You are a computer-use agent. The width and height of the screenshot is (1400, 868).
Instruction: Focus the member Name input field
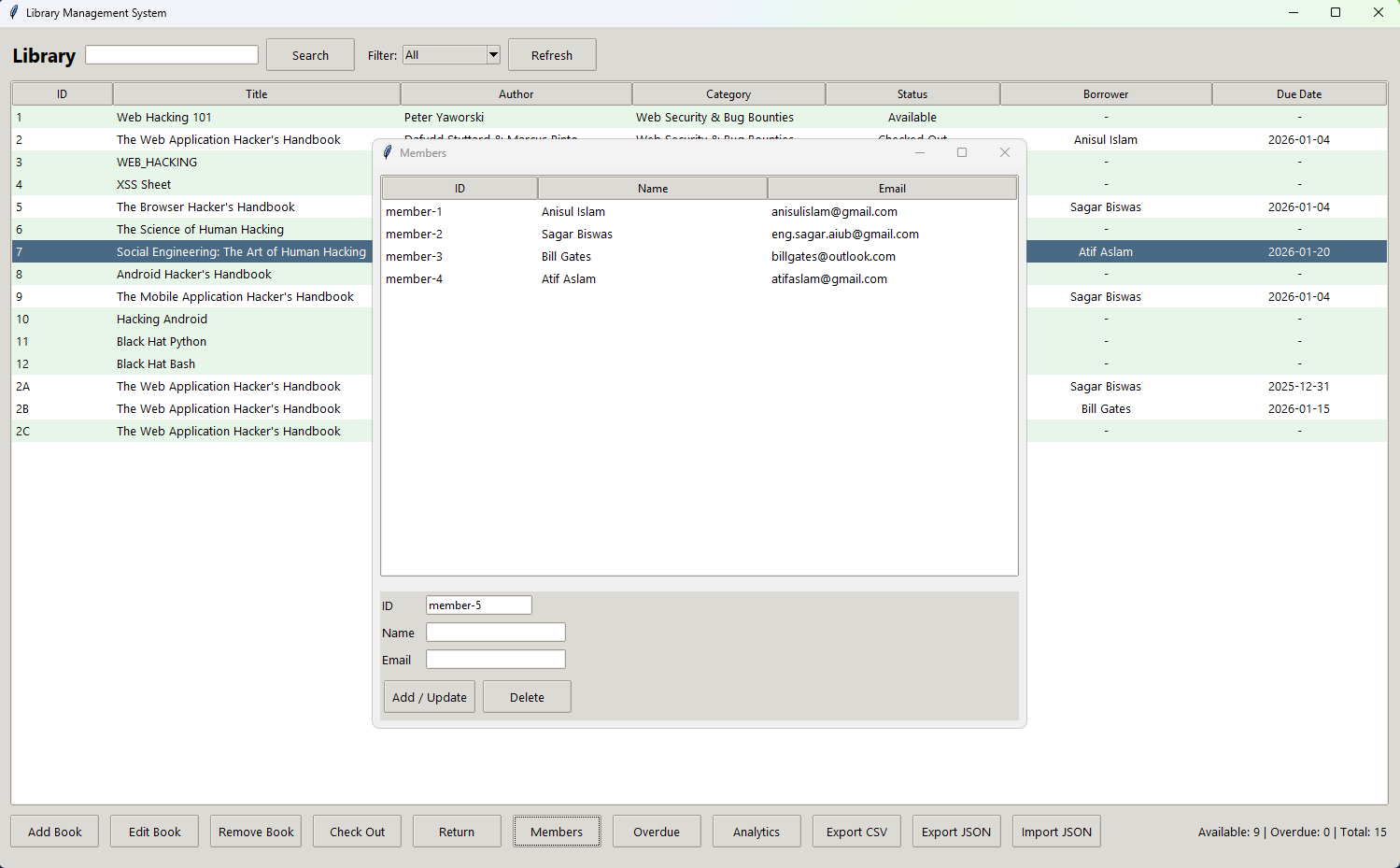pyautogui.click(x=496, y=633)
